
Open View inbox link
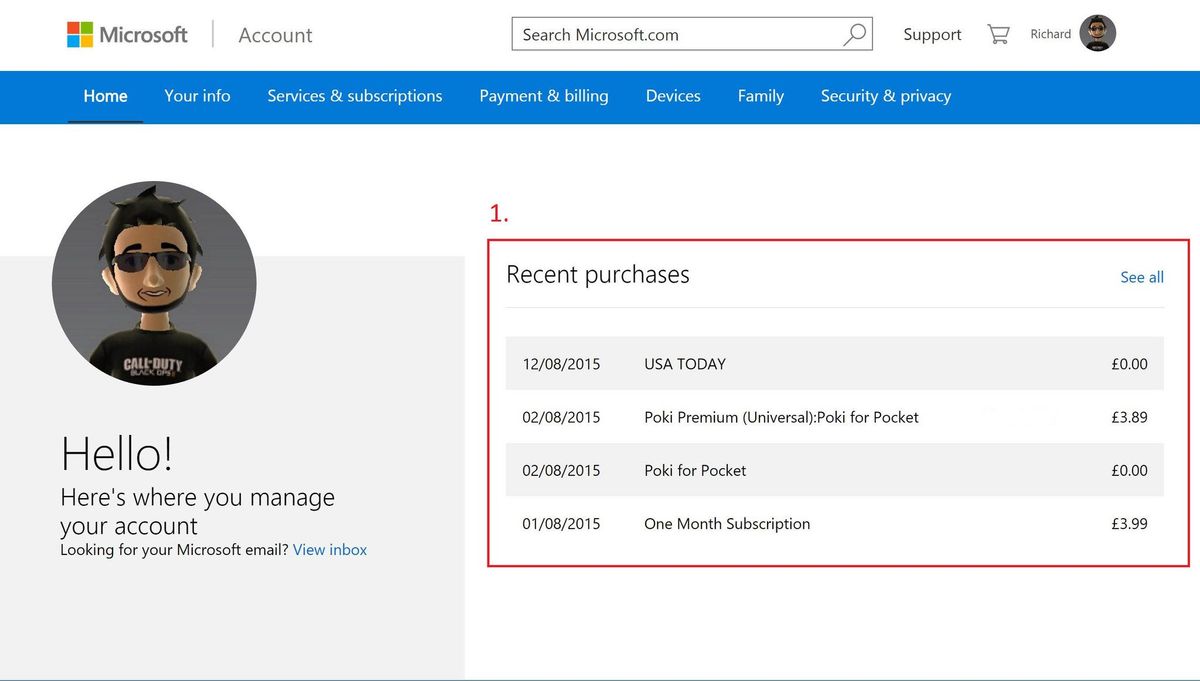tap(329, 549)
